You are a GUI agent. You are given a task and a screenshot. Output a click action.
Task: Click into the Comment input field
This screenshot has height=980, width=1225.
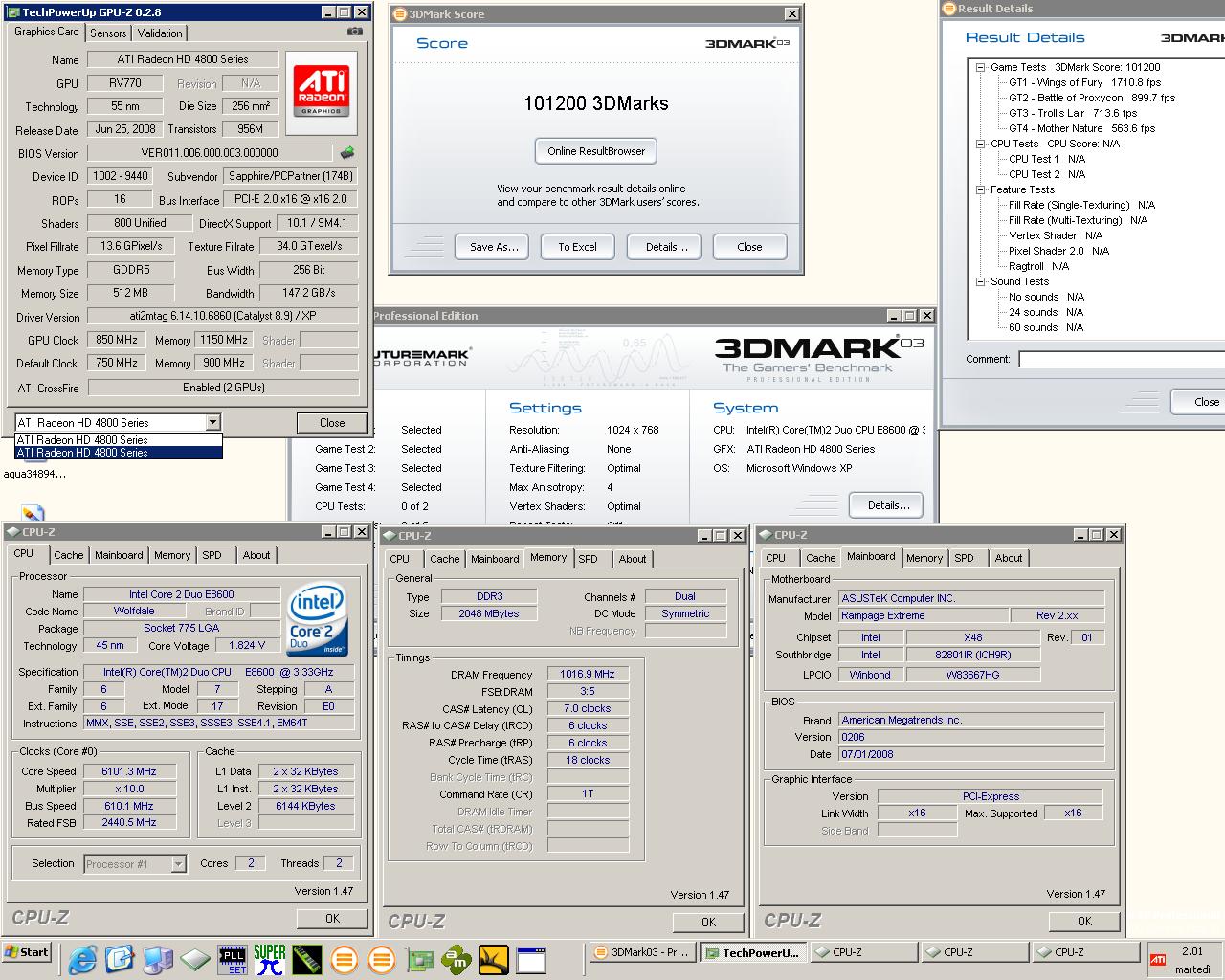tap(1122, 360)
